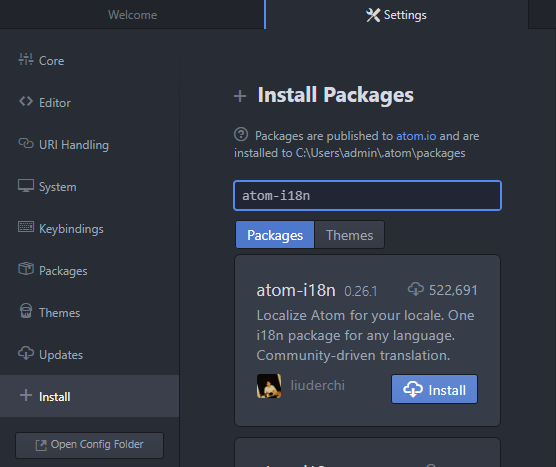Click the liuderchi author avatar
This screenshot has height=467, width=556.
tap(269, 386)
